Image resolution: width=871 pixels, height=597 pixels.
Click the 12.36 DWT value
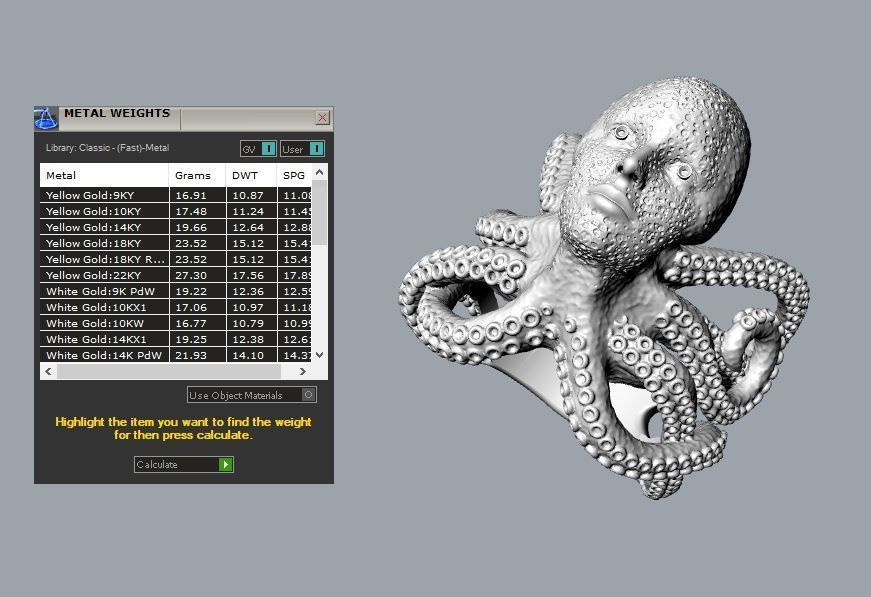coord(248,292)
